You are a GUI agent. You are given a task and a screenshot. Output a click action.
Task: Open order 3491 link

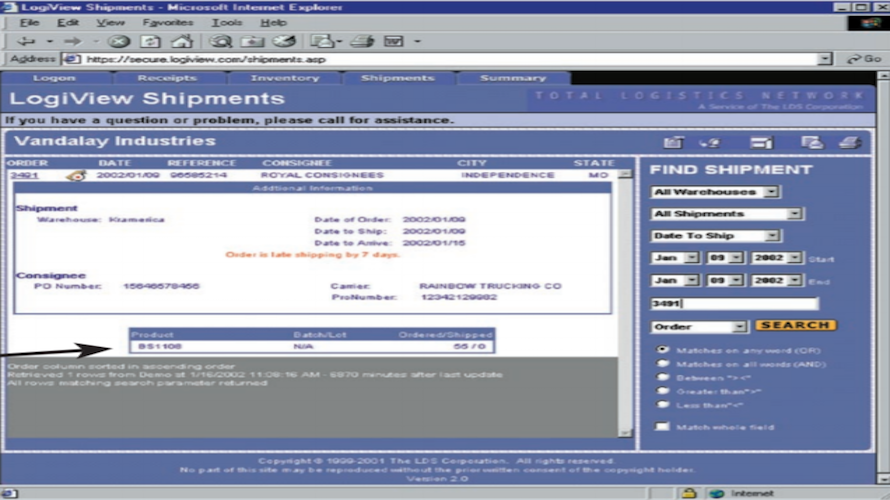click(x=24, y=175)
